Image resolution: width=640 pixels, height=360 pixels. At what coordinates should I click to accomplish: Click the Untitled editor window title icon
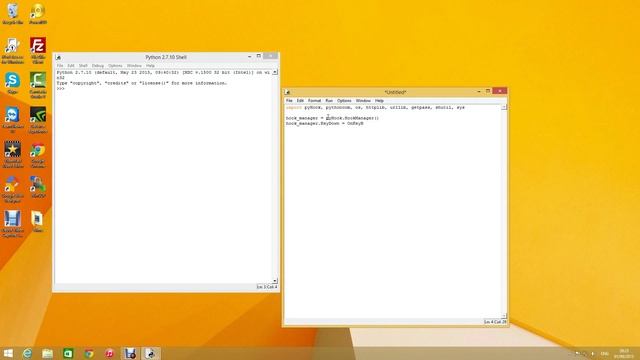[x=287, y=92]
